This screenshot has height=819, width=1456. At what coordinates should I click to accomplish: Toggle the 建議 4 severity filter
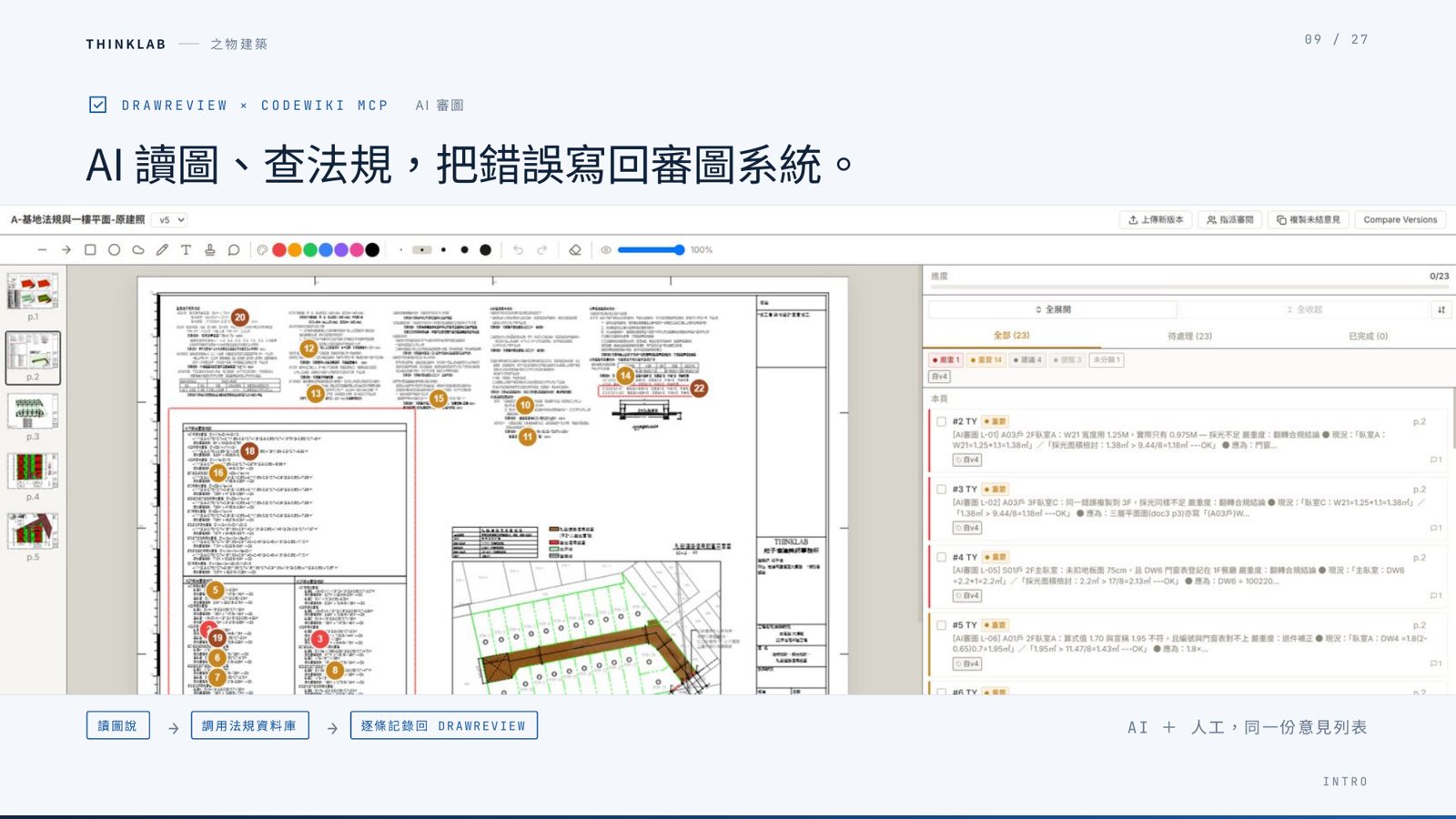(1027, 360)
